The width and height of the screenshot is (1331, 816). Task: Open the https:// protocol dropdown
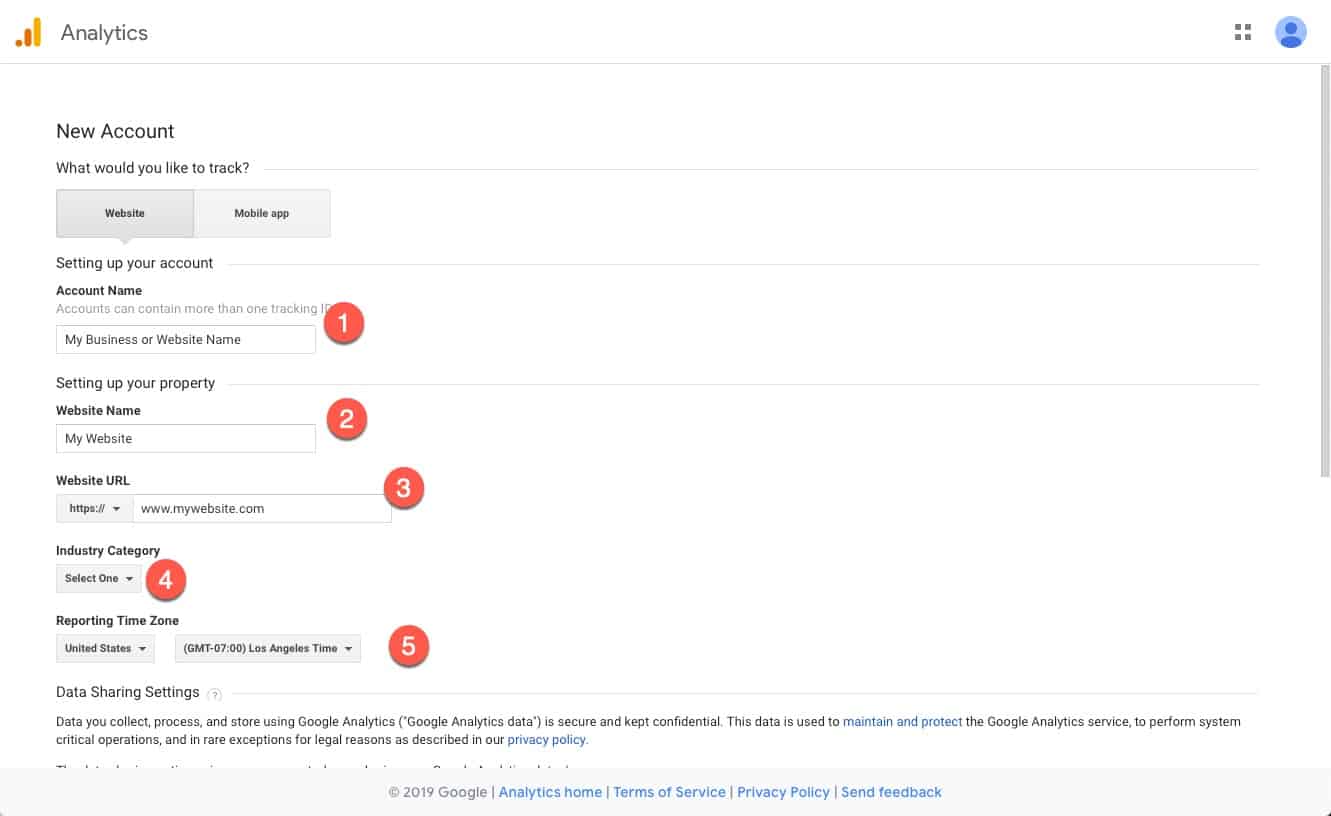[95, 508]
